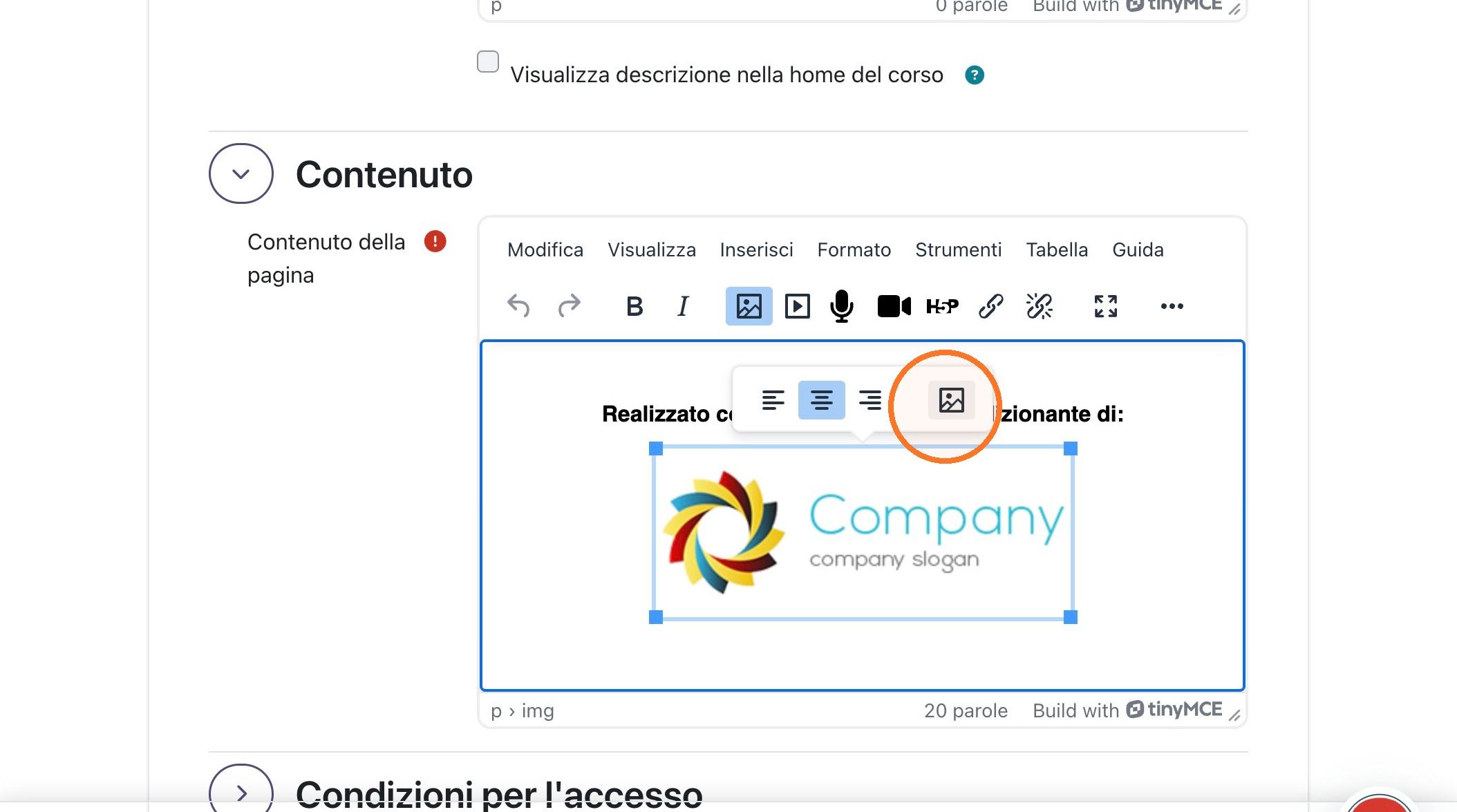Open the Formato menu
This screenshot has height=812, width=1457.
click(x=854, y=249)
